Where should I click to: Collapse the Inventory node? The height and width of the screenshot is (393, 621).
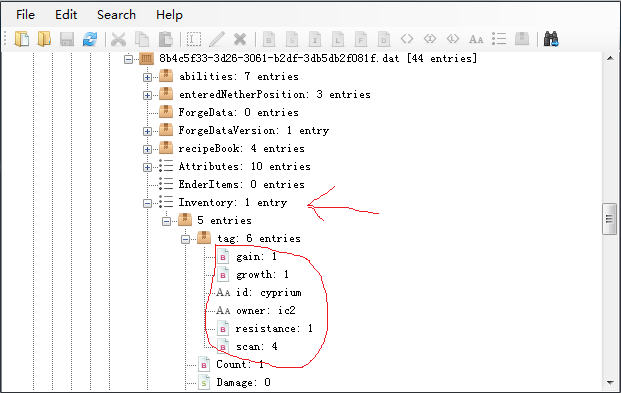[147, 203]
